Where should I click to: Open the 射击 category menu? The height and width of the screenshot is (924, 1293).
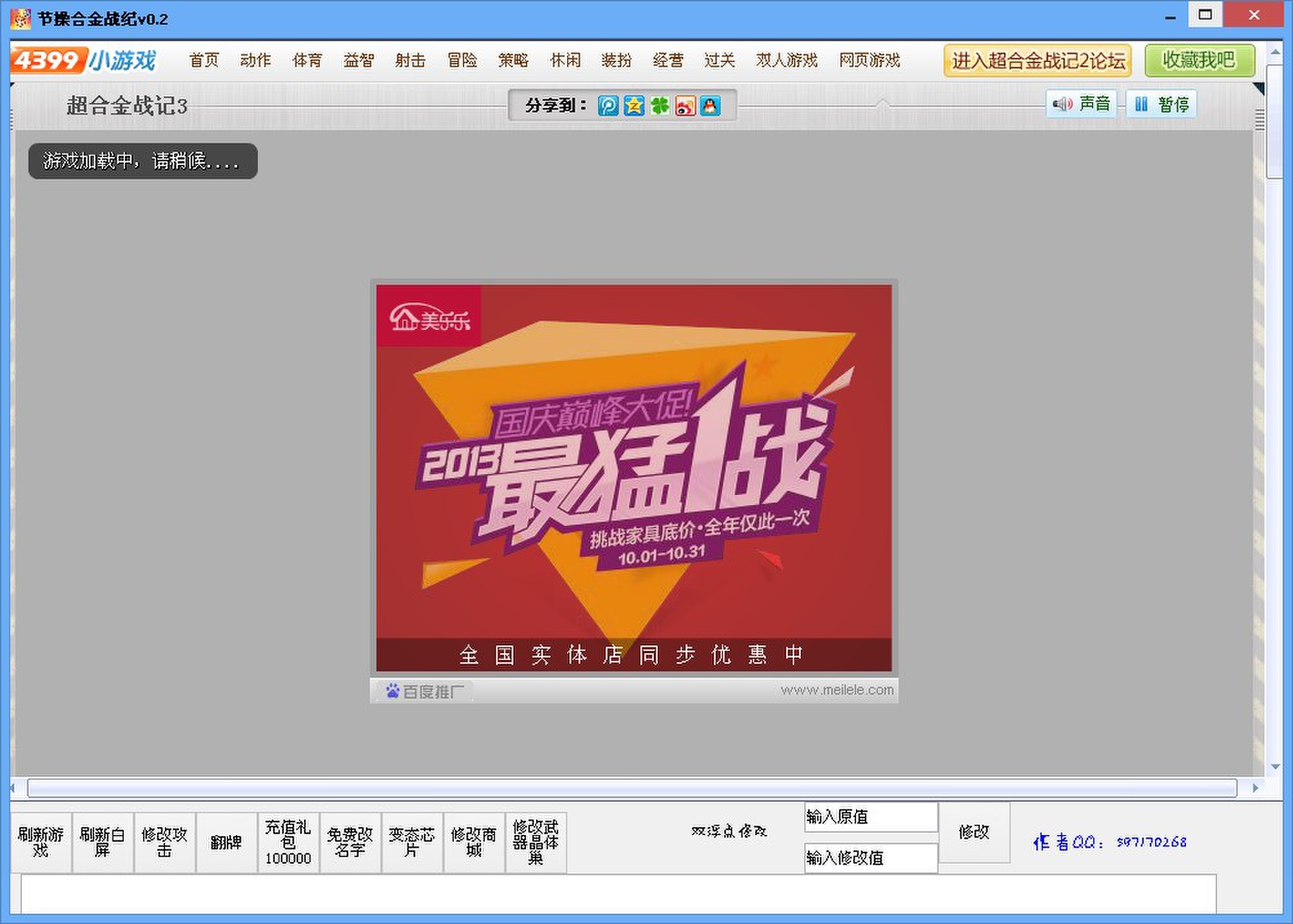411,61
